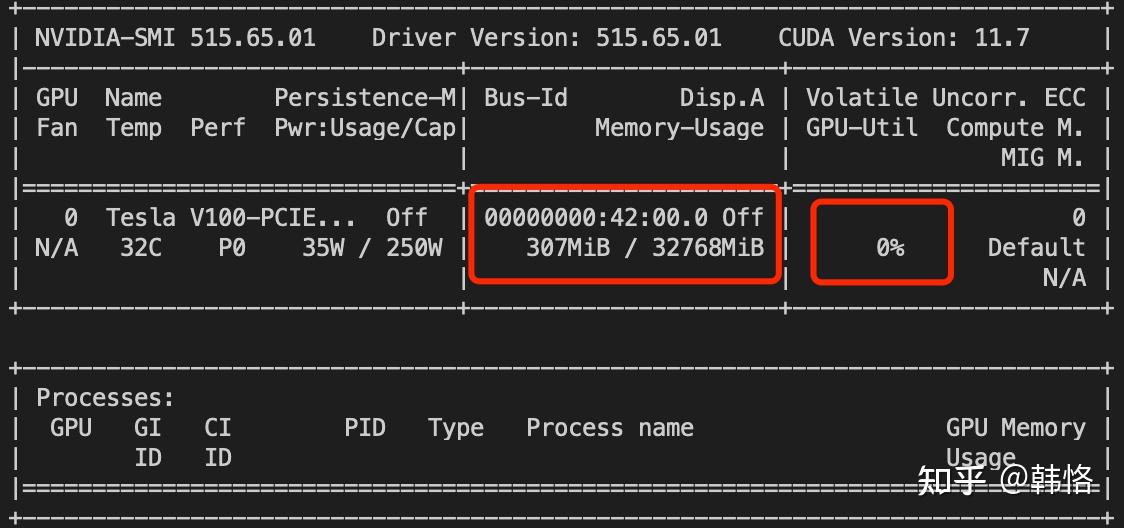The width and height of the screenshot is (1124, 528).
Task: Click the Persistence-M column header
Action: (x=365, y=97)
